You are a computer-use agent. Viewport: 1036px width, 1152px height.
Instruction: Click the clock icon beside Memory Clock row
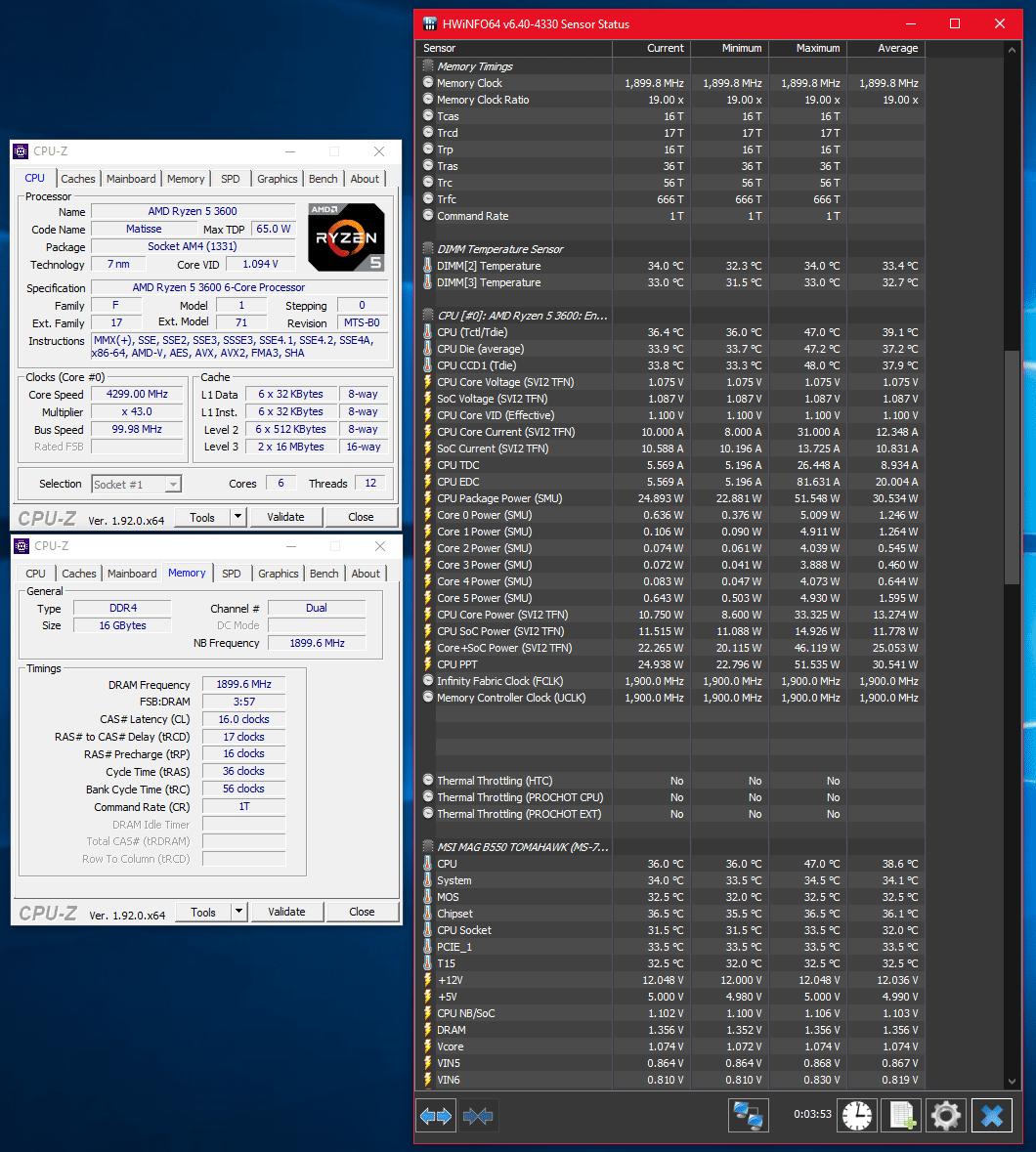point(428,82)
